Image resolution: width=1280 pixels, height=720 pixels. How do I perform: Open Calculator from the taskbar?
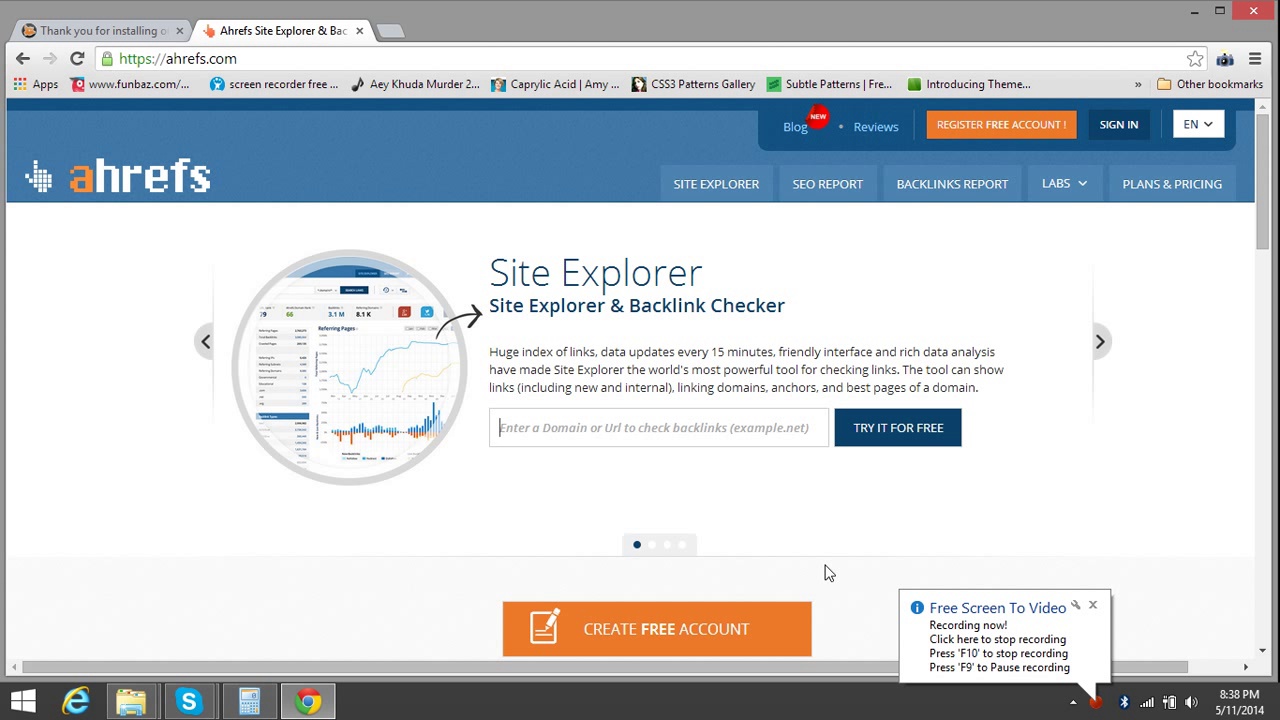point(249,702)
